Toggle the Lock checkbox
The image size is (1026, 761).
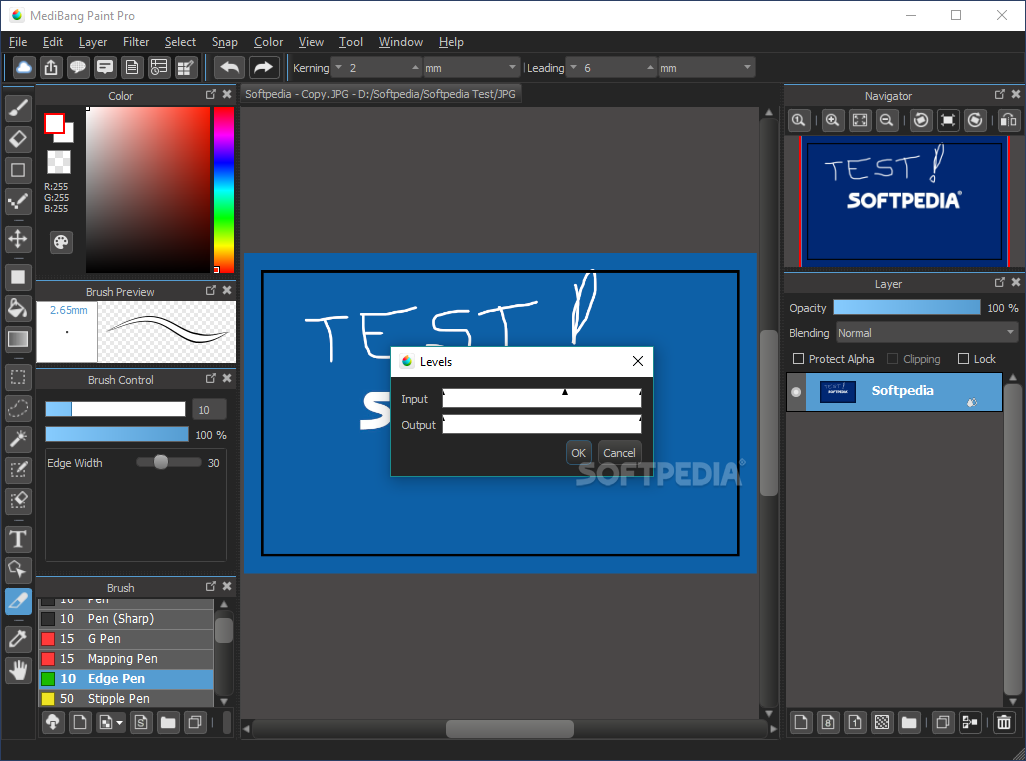tap(963, 359)
